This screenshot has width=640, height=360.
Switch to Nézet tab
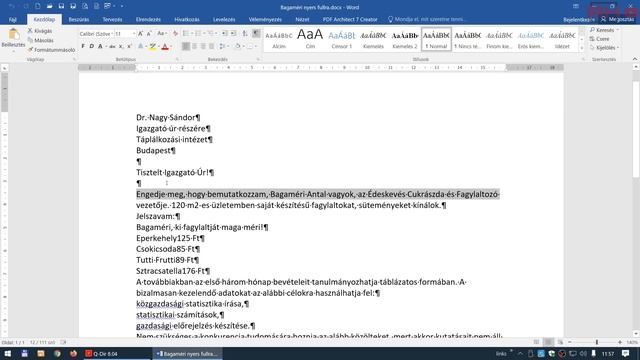[x=302, y=20]
